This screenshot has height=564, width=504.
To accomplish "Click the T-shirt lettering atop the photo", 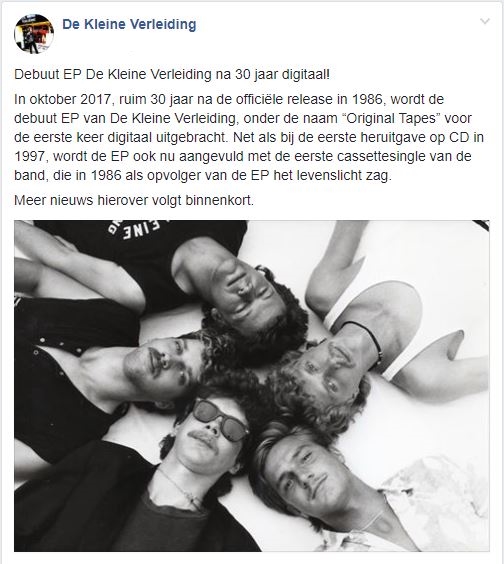I will pyautogui.click(x=135, y=229).
